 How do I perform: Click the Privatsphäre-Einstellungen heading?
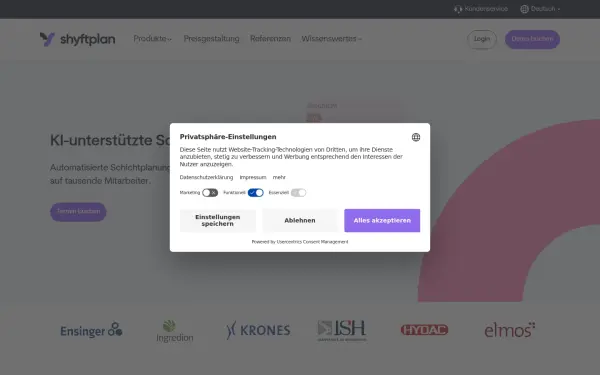click(x=228, y=137)
